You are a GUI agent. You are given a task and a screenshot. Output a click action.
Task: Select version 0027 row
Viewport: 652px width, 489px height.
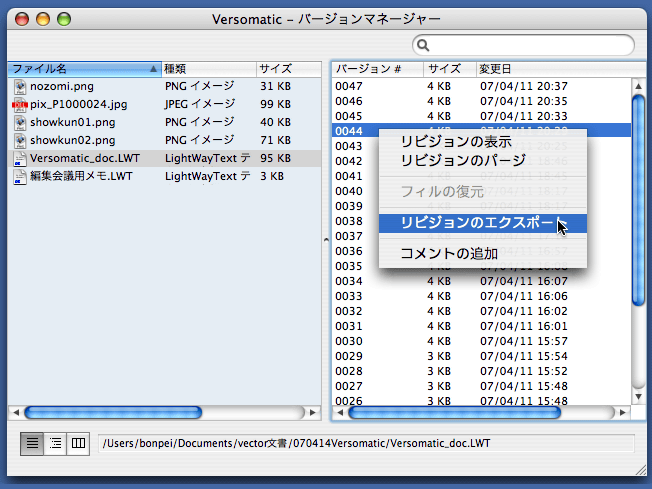click(x=482, y=386)
